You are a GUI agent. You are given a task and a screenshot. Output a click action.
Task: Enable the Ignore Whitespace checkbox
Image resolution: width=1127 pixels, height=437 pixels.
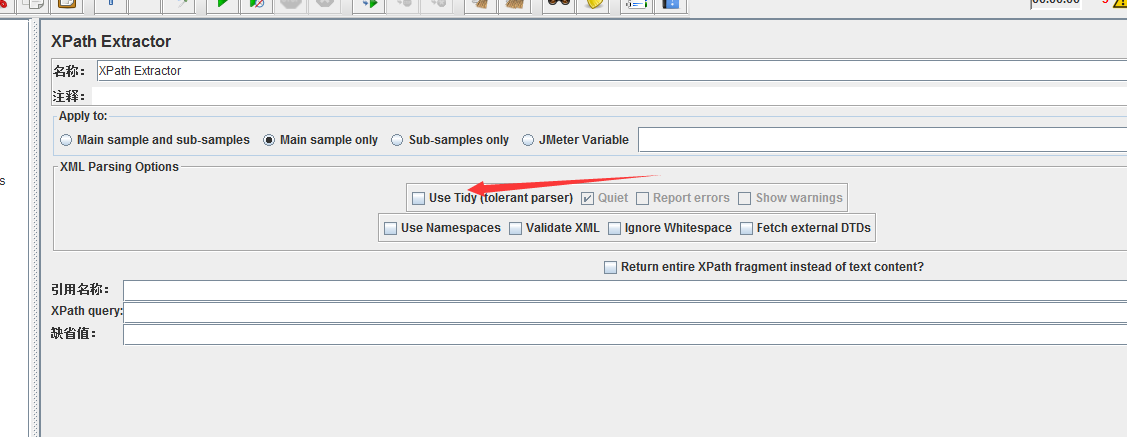[x=614, y=229]
